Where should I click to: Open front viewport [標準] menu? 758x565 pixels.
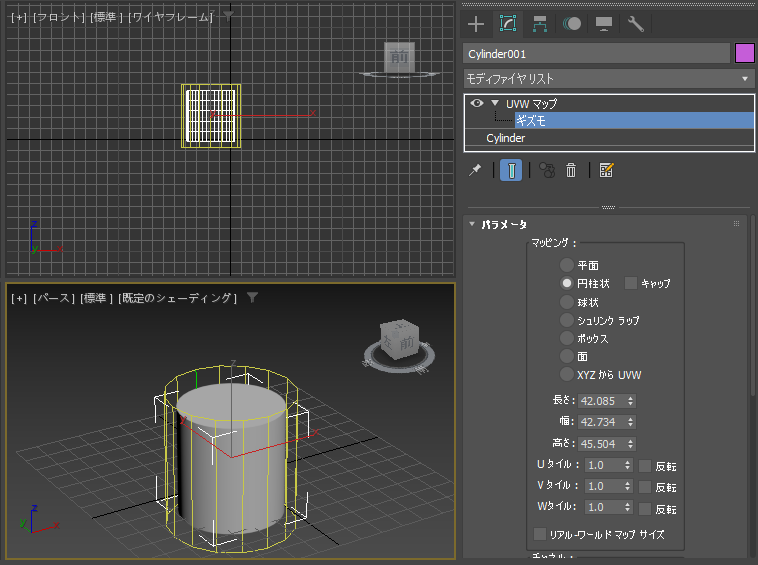pos(106,17)
